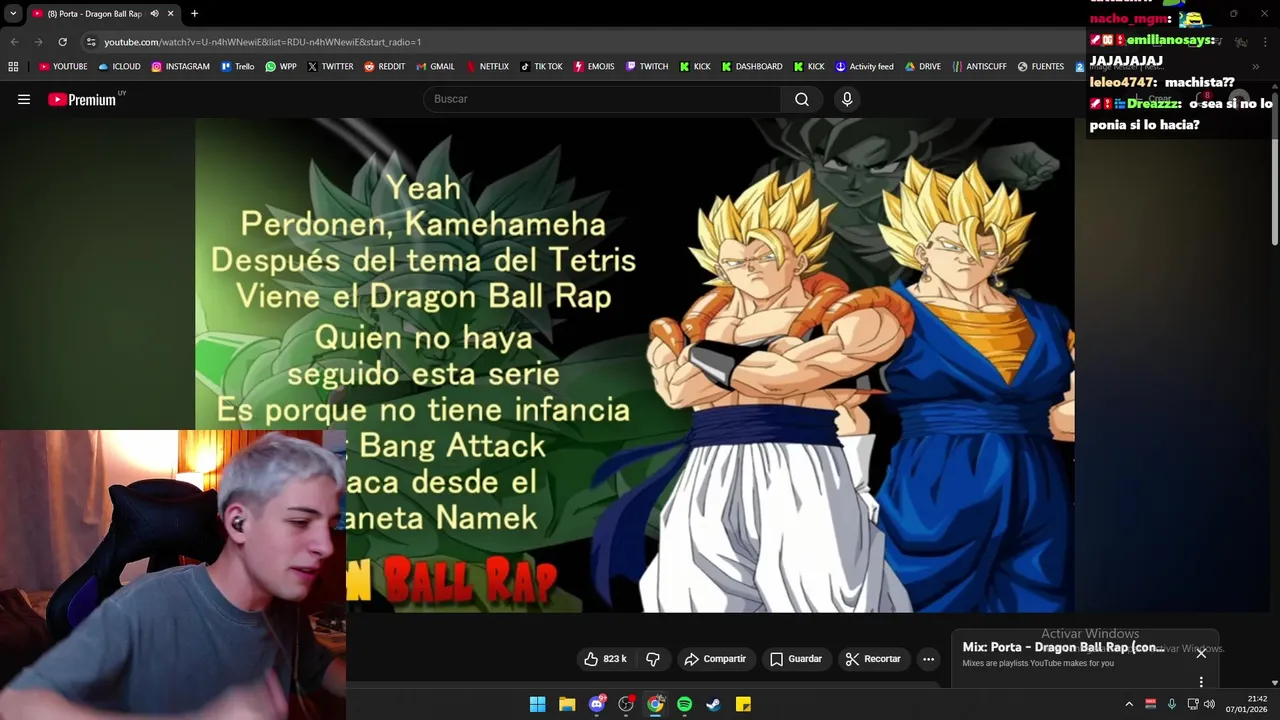
Task: Open Discord from the taskbar
Action: [x=597, y=704]
